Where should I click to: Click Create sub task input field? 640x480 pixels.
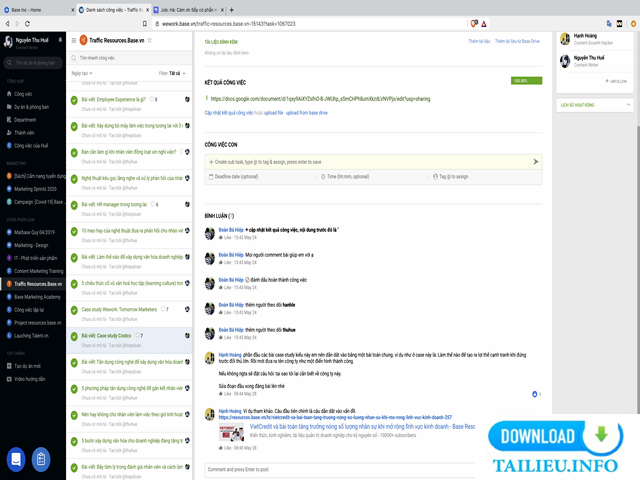coord(367,162)
